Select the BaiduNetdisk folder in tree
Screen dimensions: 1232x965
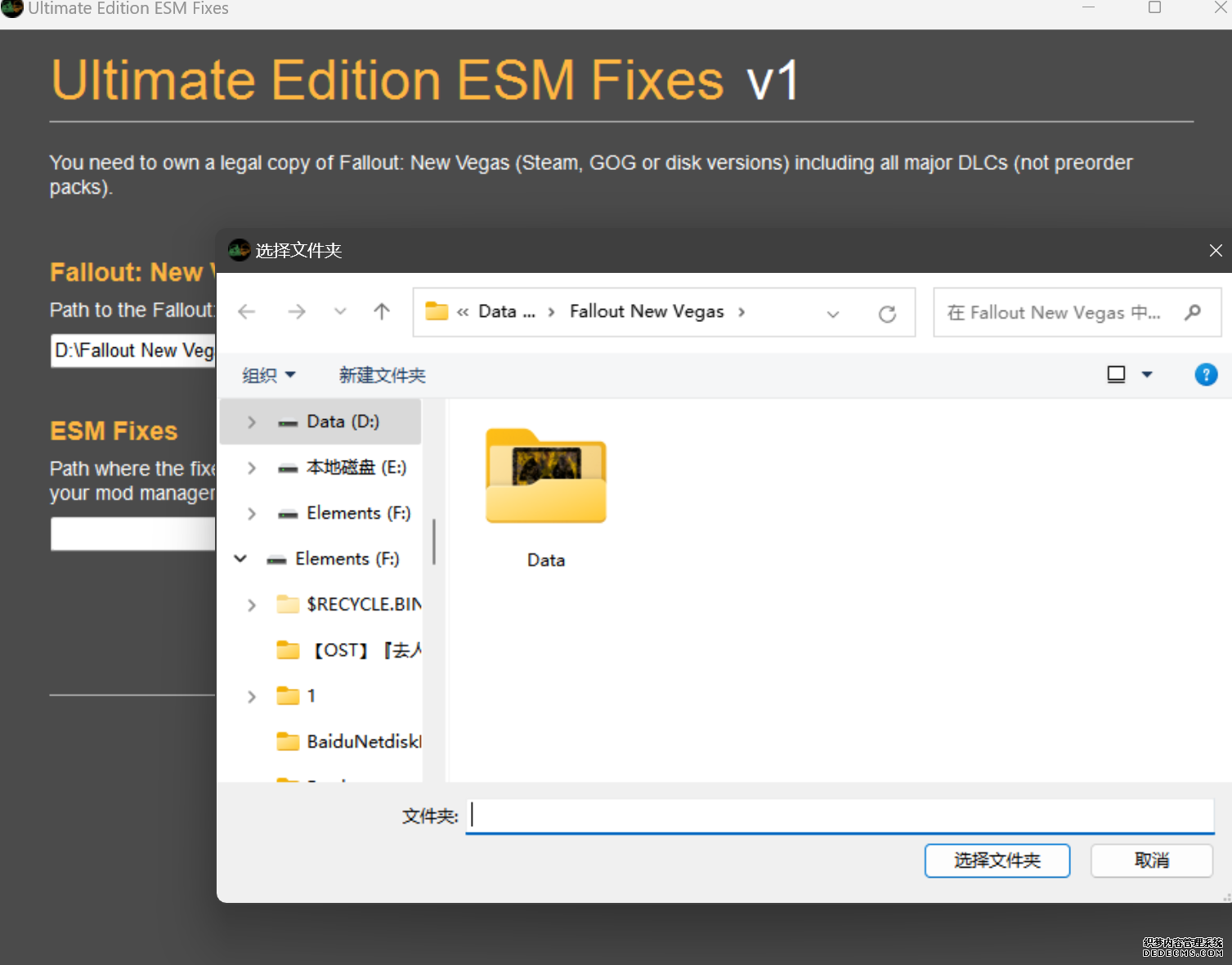click(363, 742)
